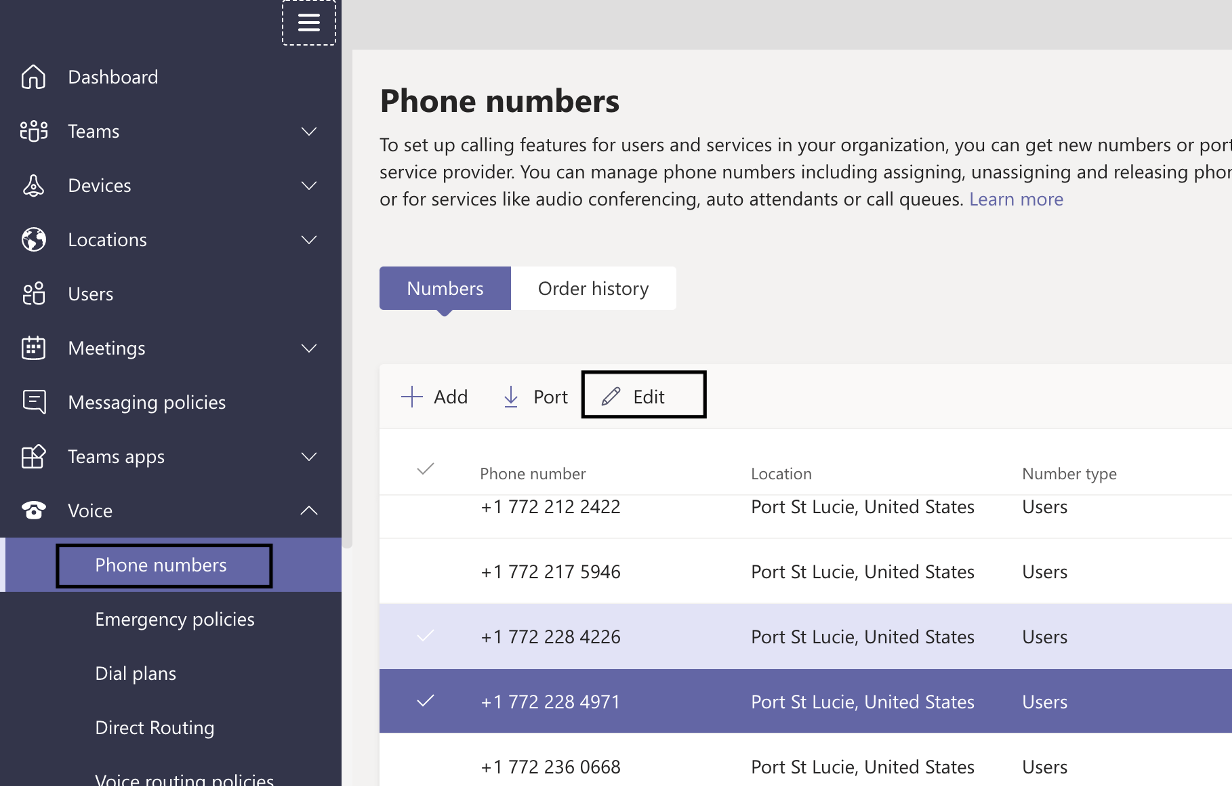
Task: Expand the Teams sidebar section
Action: (309, 131)
